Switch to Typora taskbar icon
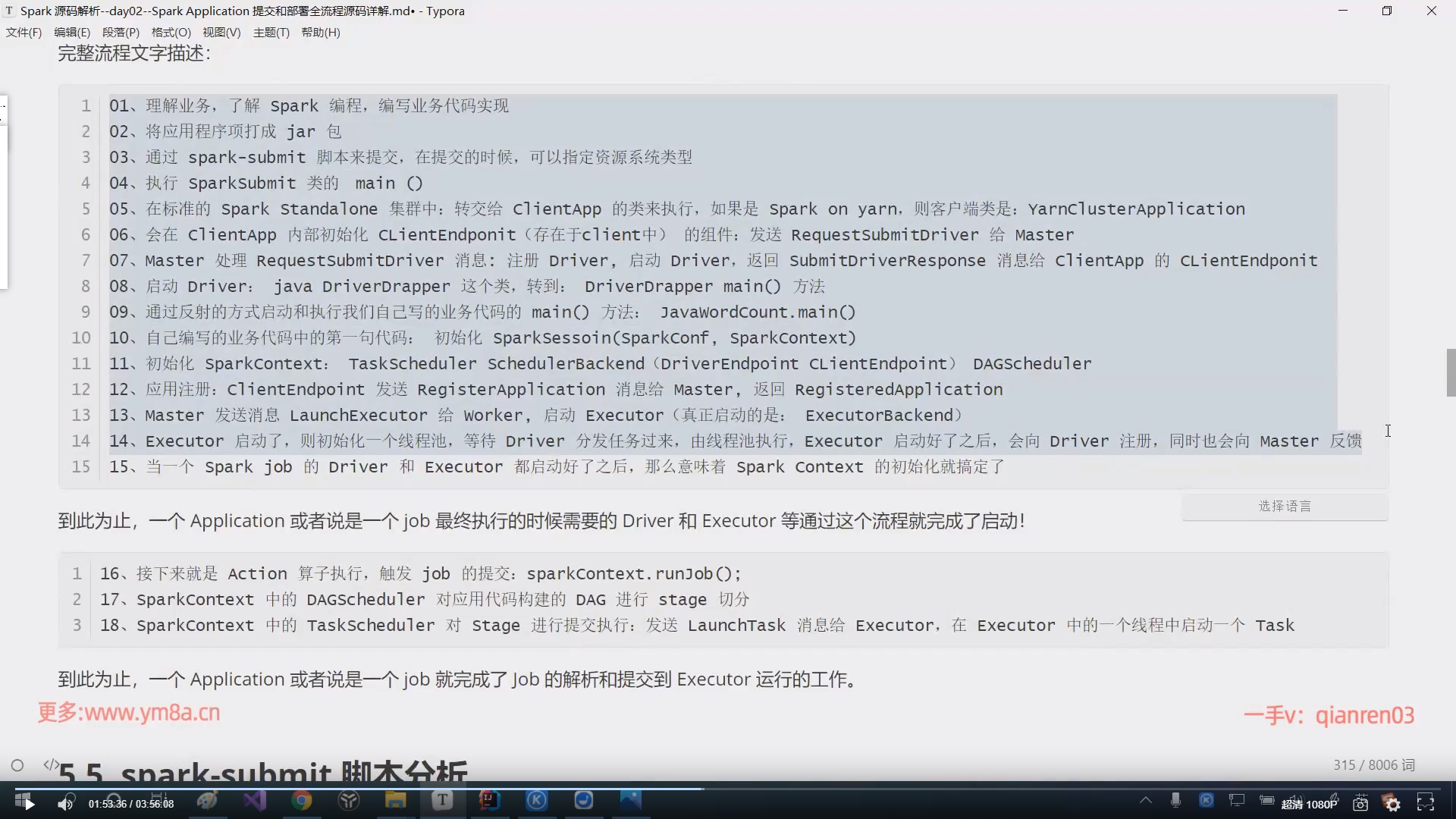This screenshot has height=819, width=1456. (442, 800)
